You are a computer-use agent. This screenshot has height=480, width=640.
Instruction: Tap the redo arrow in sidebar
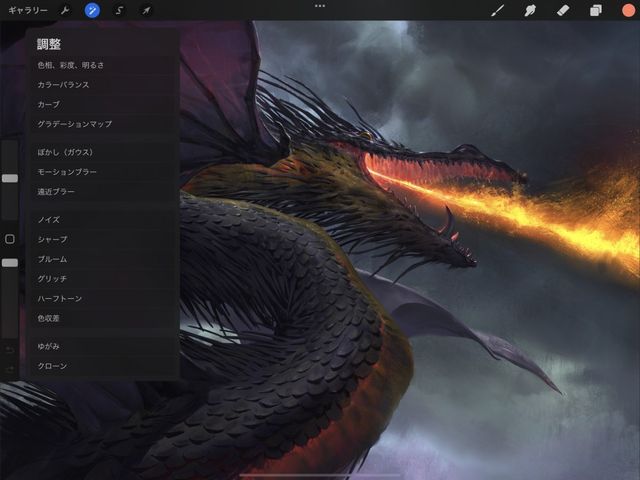coord(10,369)
